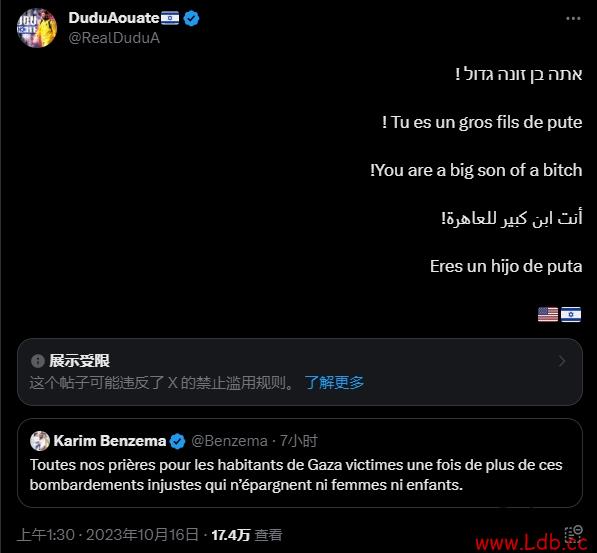Click the post timestamp 上午1:30 · 2023年10月16日

click(x=108, y=535)
